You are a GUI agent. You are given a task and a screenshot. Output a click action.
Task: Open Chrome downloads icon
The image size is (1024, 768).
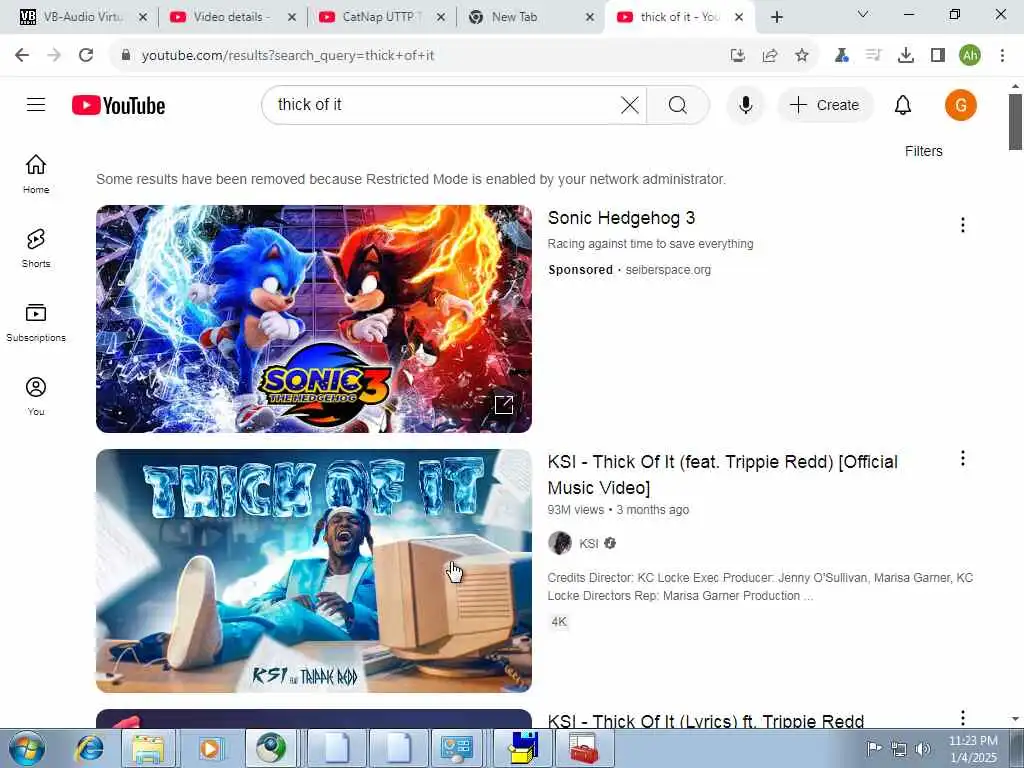(906, 56)
